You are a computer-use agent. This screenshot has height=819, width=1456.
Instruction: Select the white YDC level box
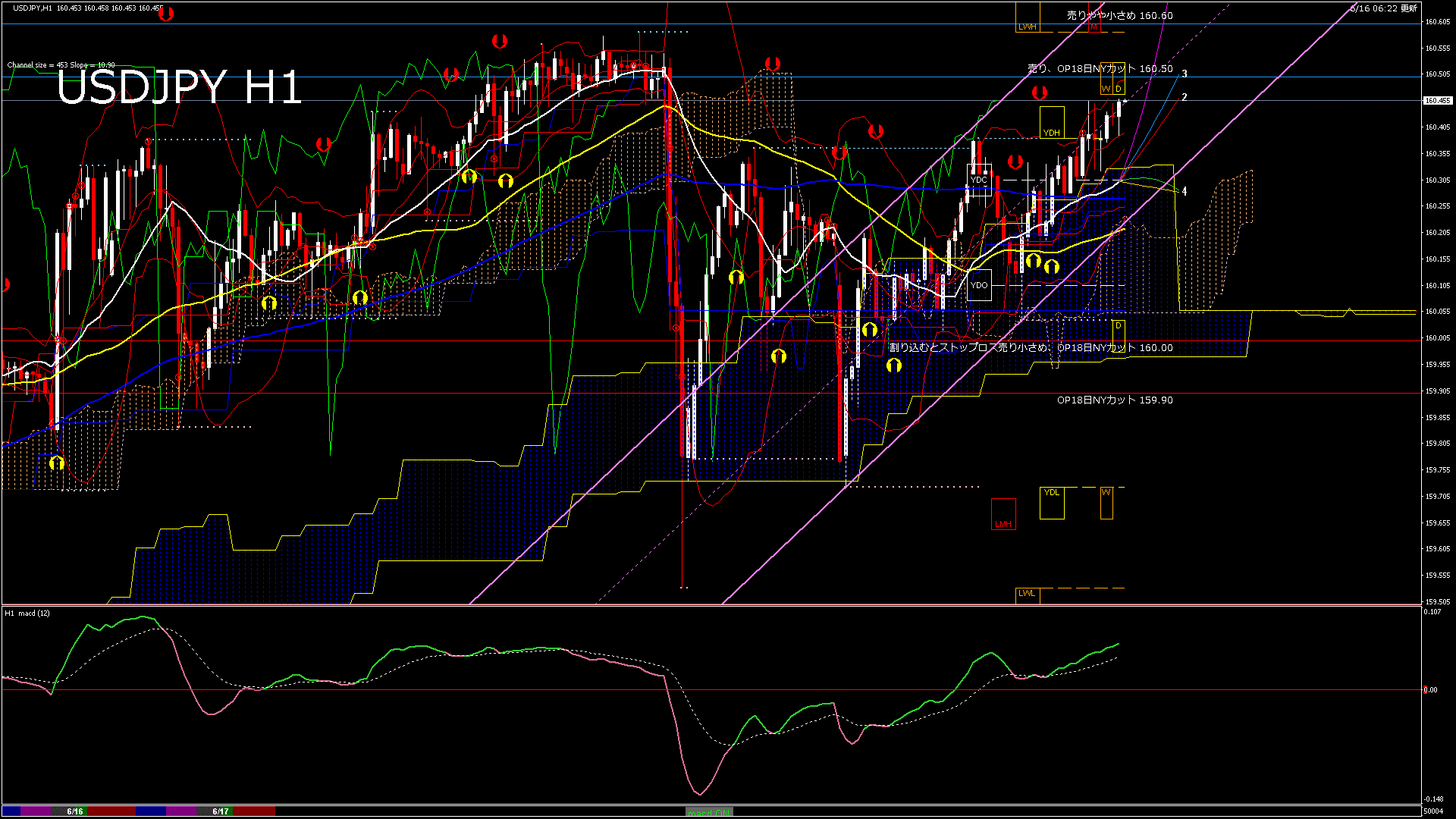click(x=979, y=180)
